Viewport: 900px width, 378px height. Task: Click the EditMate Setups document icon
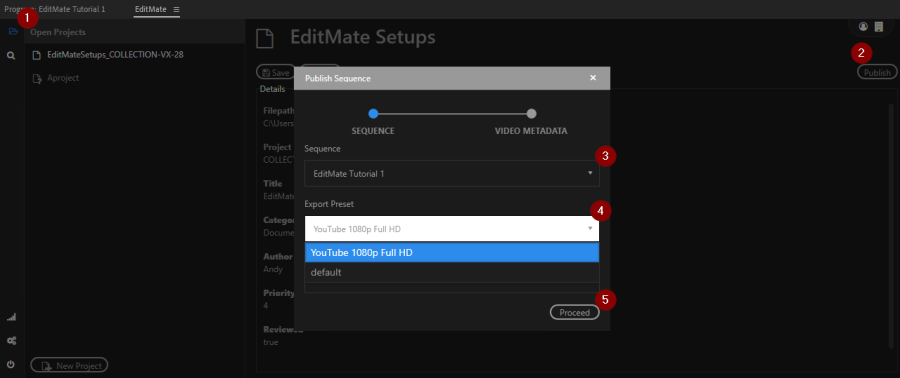(x=265, y=38)
